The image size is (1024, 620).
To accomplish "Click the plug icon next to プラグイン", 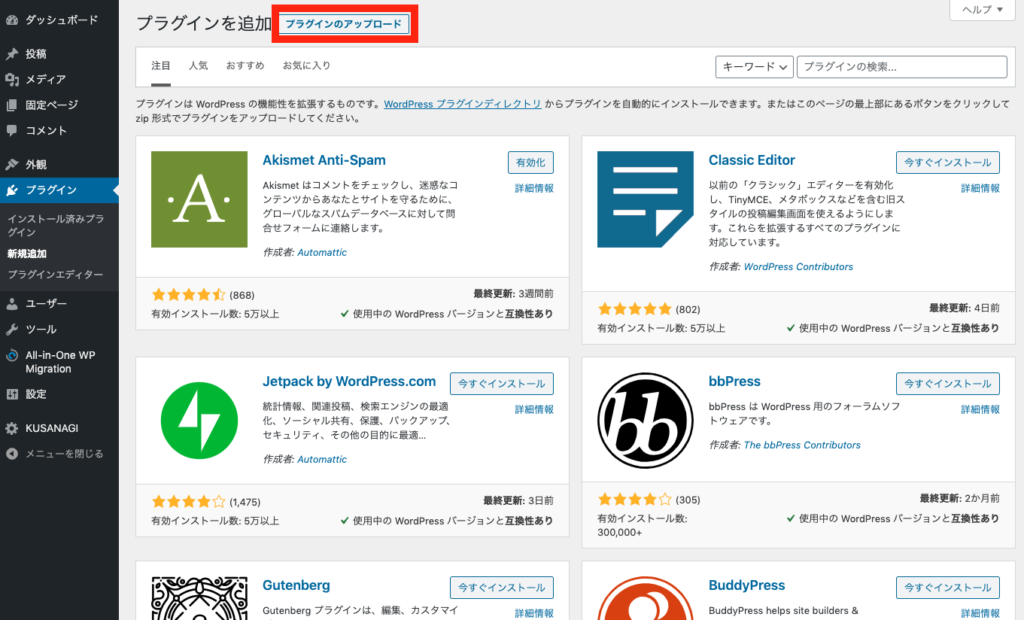I will tap(12, 190).
